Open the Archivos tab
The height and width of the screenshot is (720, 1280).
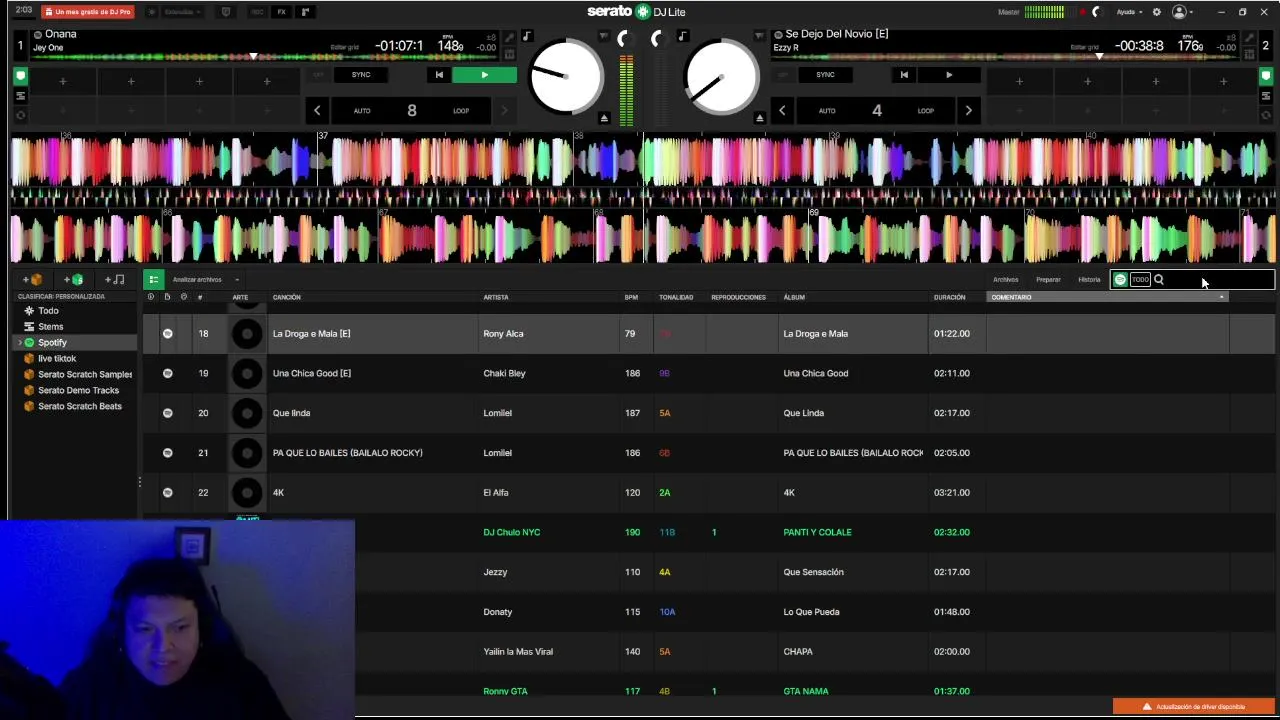coord(1005,280)
